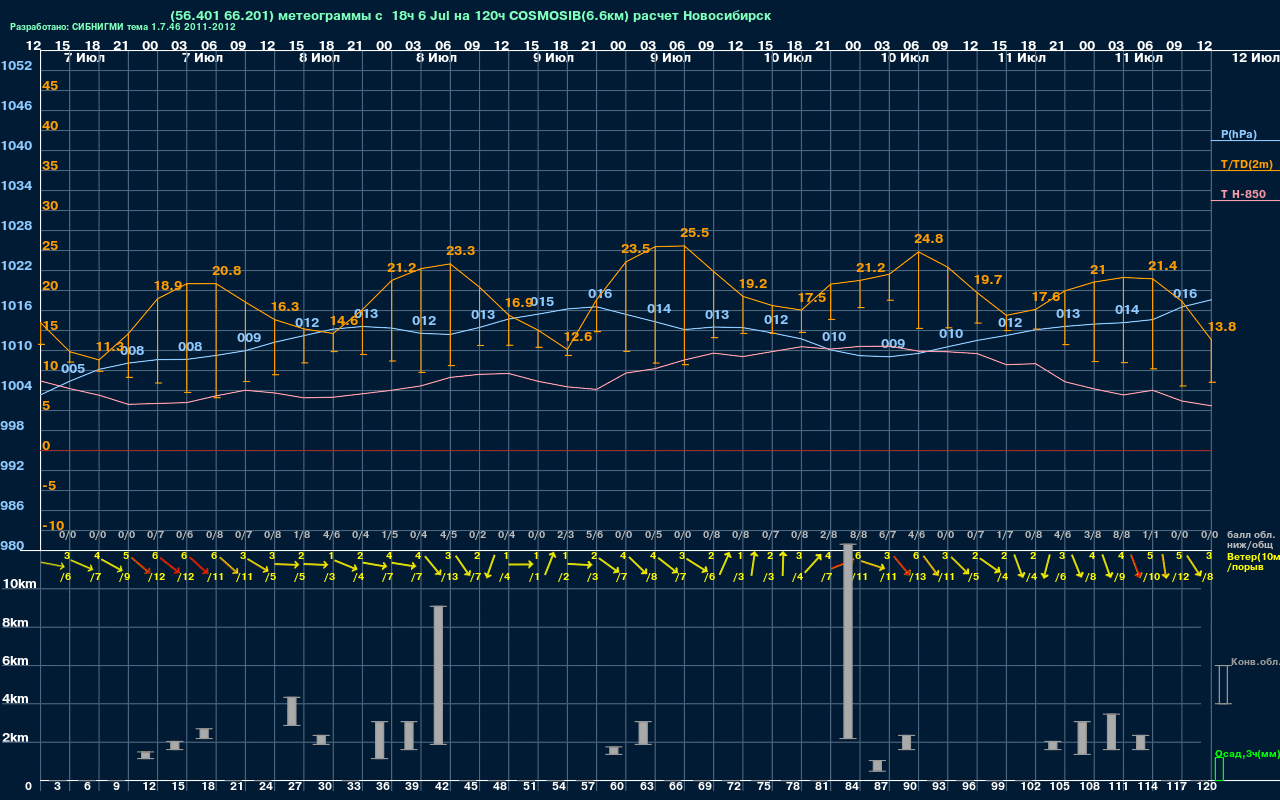Click forecast hour 42 on bottom axis
The width and height of the screenshot is (1280, 800).
click(x=440, y=787)
